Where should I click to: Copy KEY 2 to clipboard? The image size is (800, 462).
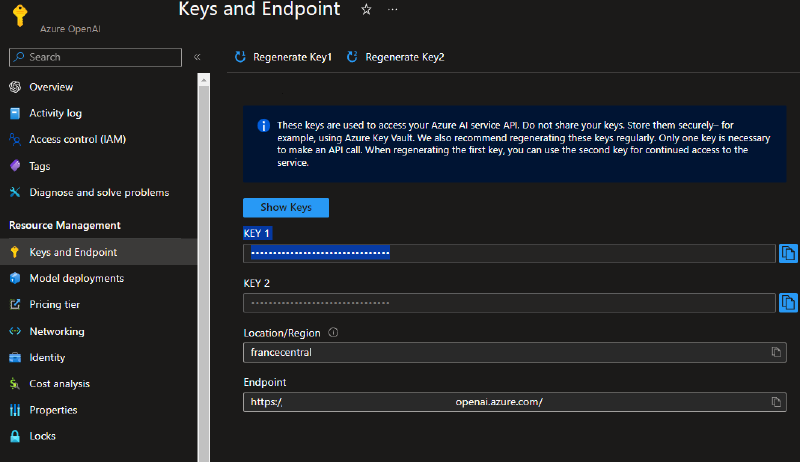coord(788,302)
